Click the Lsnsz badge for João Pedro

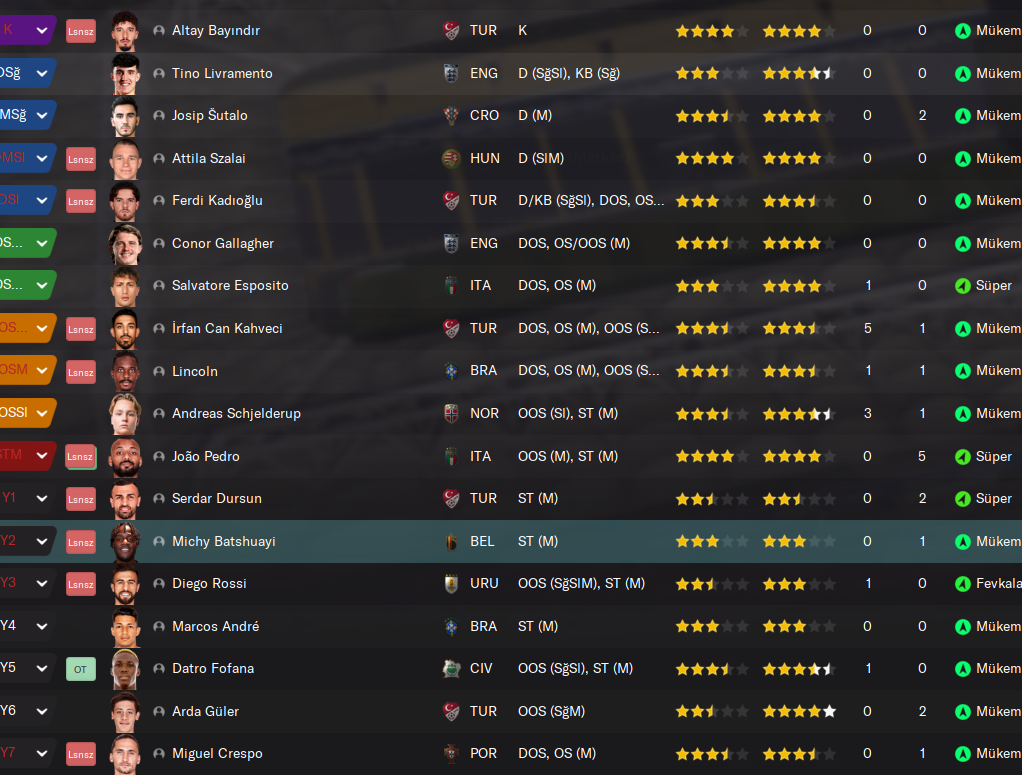pyautogui.click(x=81, y=456)
